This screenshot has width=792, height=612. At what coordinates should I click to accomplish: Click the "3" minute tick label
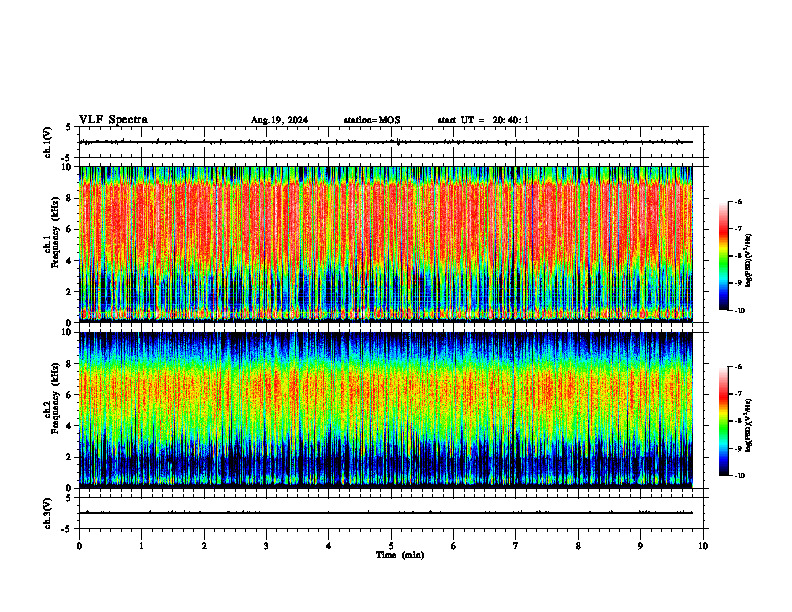266,546
